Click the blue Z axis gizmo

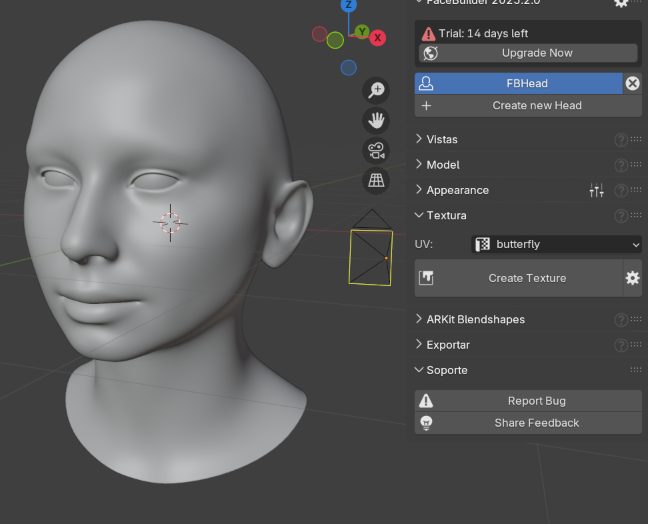348,5
